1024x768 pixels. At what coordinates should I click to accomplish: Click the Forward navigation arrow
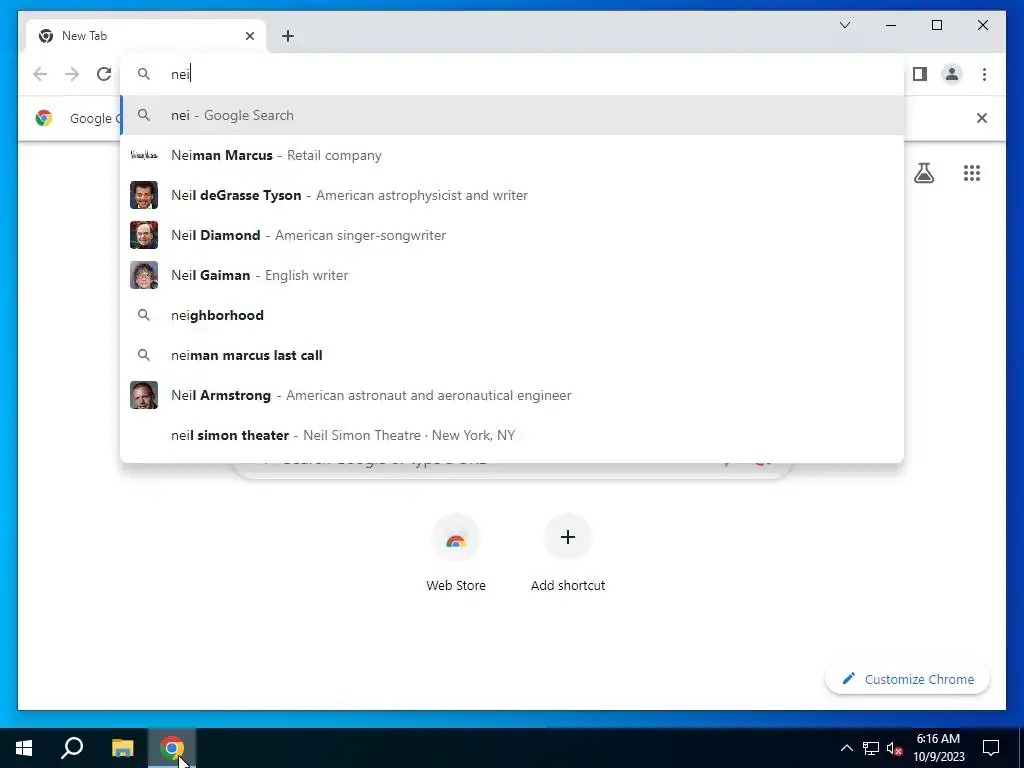[72, 74]
